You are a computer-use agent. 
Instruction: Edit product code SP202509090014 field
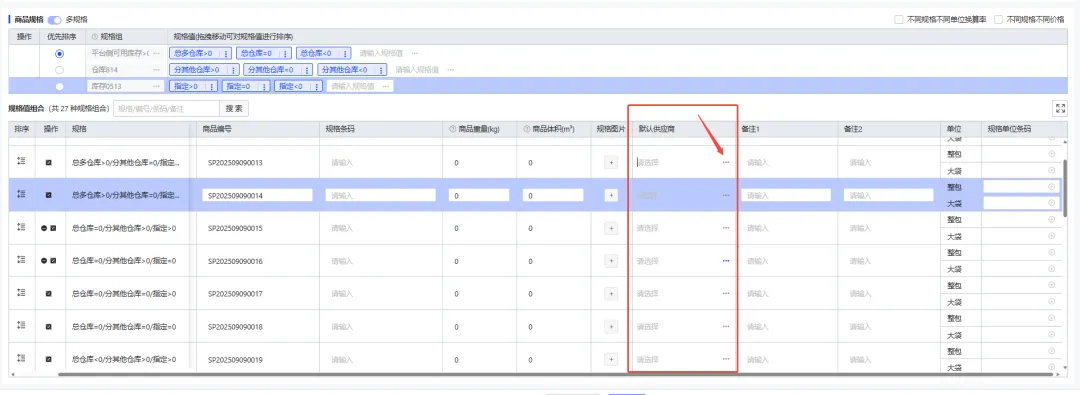click(x=258, y=195)
